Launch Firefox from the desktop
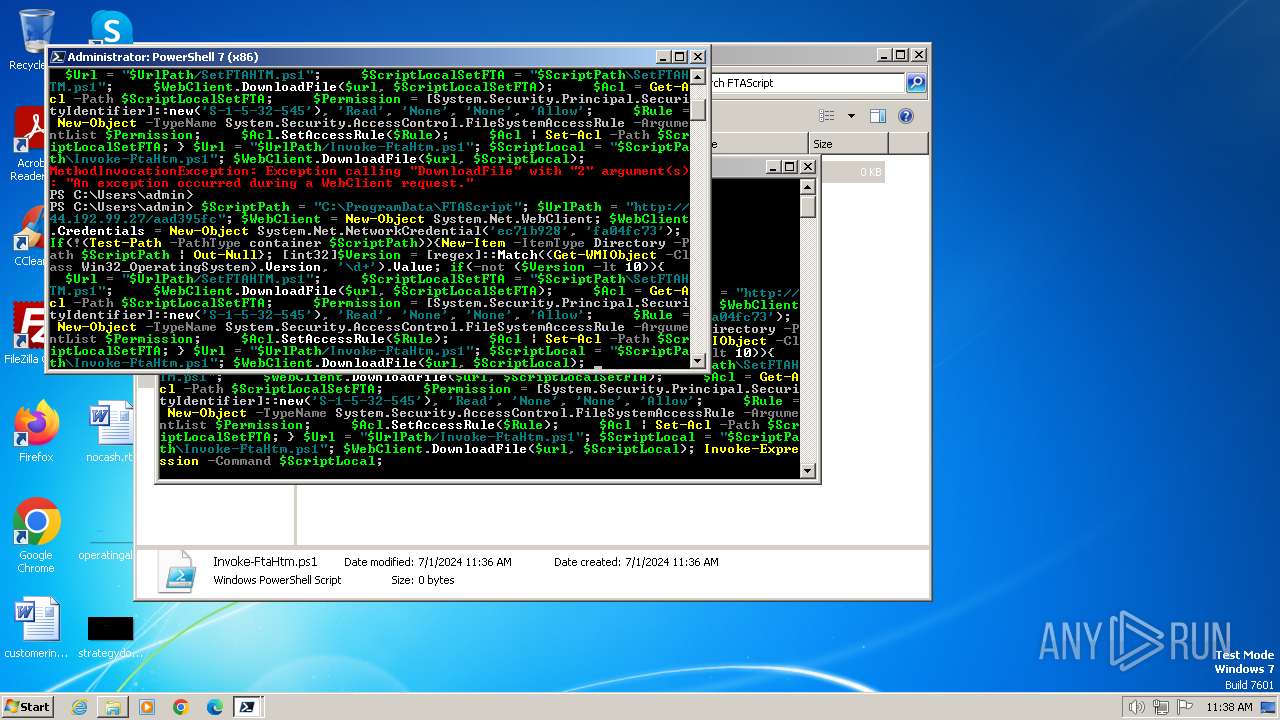The height and width of the screenshot is (720, 1280). point(36,432)
